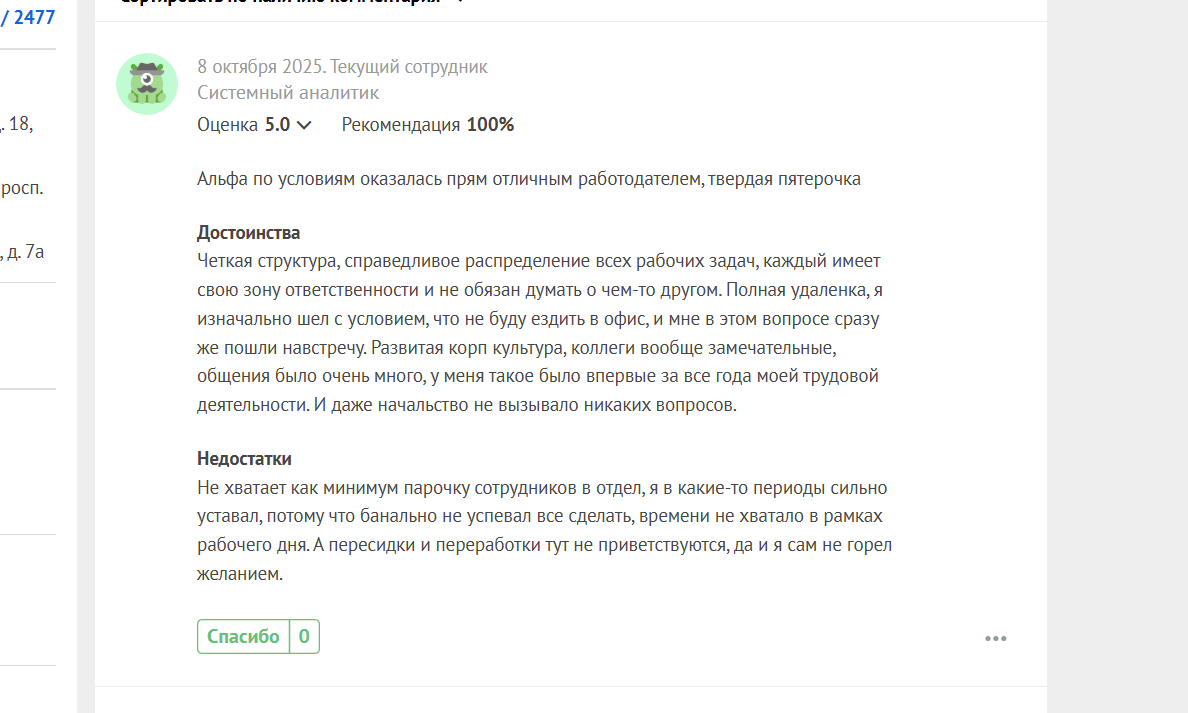Screen dimensions: 1188x713
Task: Click the sidebar address ending 18,
Action: point(20,125)
